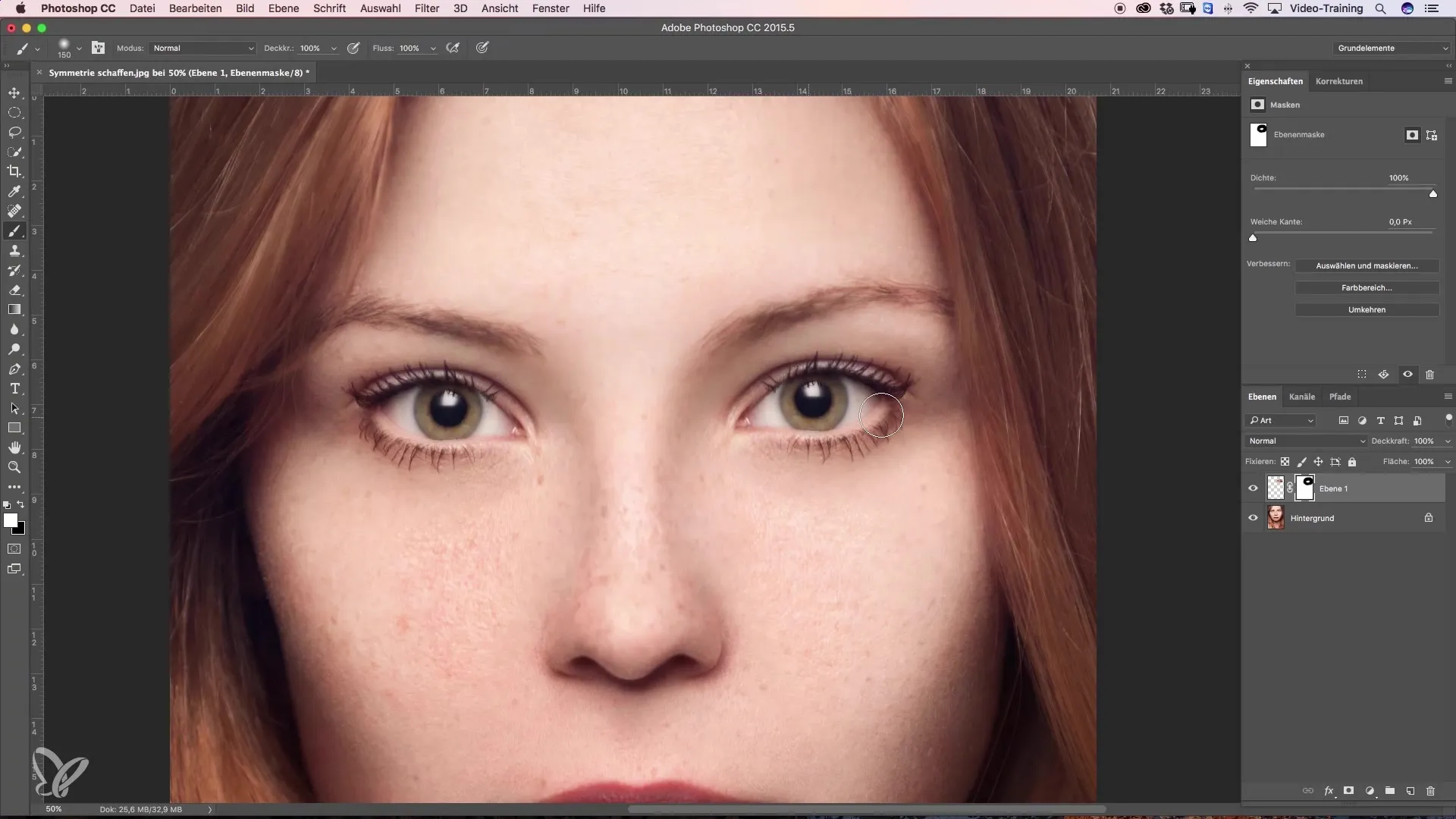Toggle layer-mask link on Ebene 1
Screen dimensions: 1456x819
point(1291,488)
